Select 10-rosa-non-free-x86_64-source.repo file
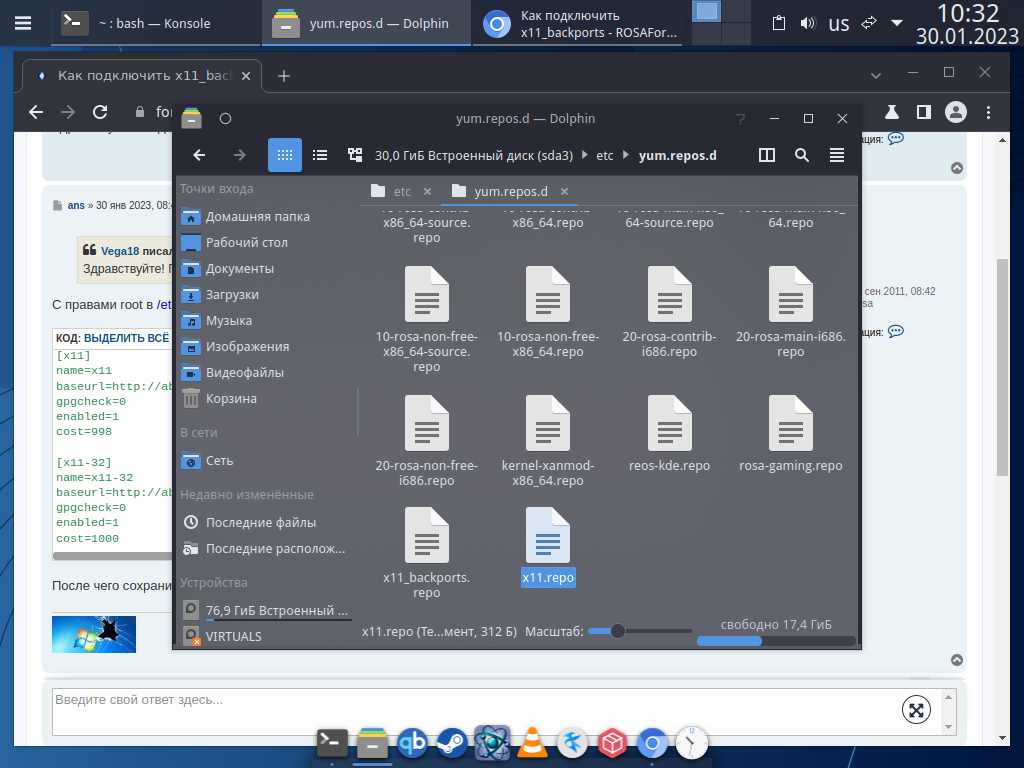The image size is (1024, 768). 426,319
